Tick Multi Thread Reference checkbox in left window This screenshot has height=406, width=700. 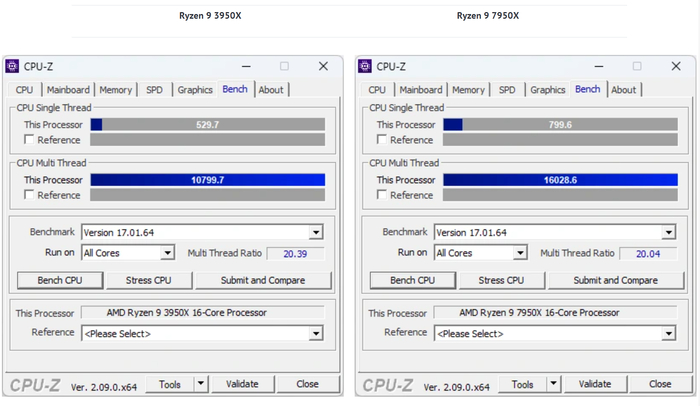tap(29, 195)
